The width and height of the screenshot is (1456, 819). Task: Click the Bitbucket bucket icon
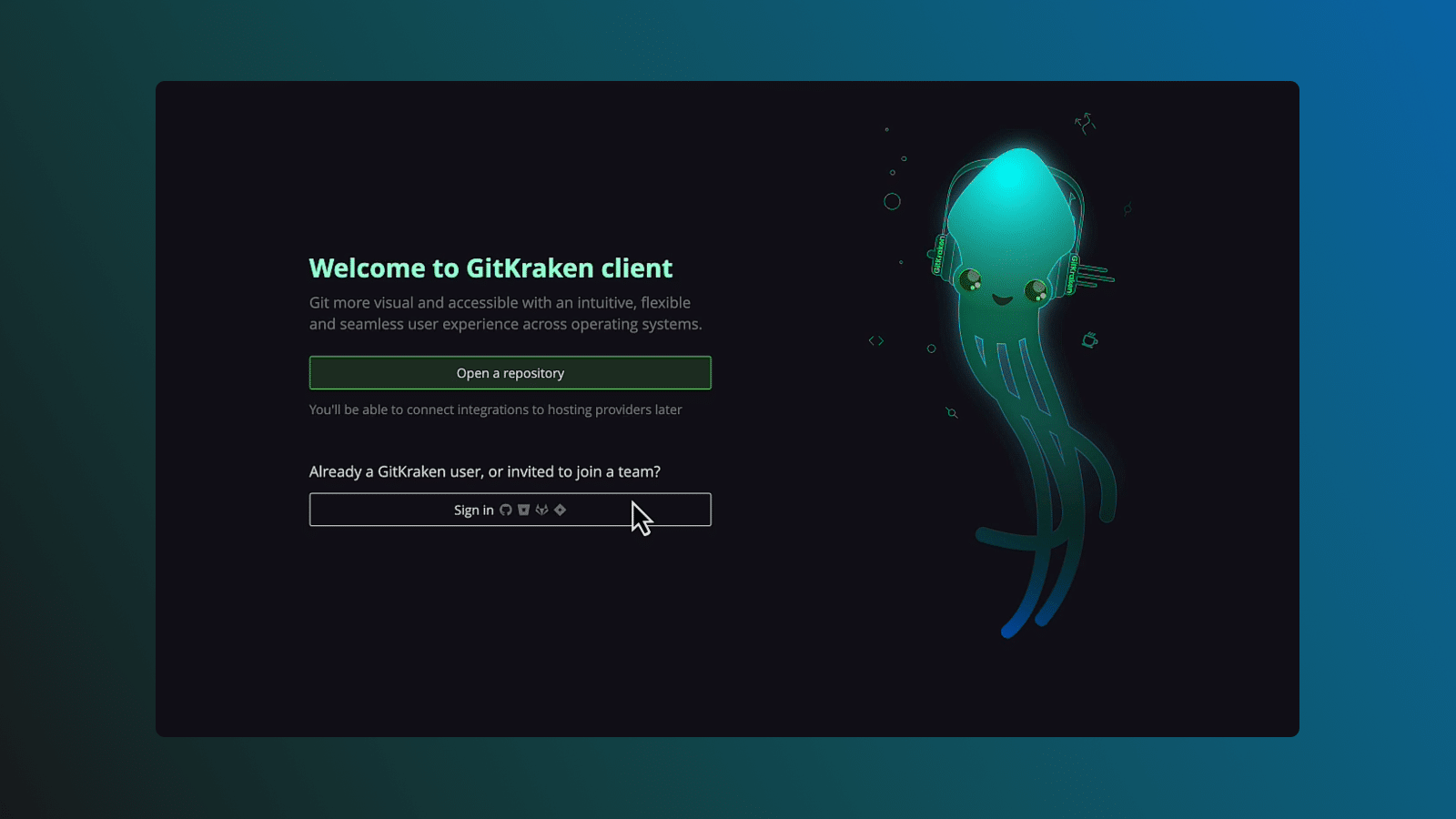pos(523,510)
